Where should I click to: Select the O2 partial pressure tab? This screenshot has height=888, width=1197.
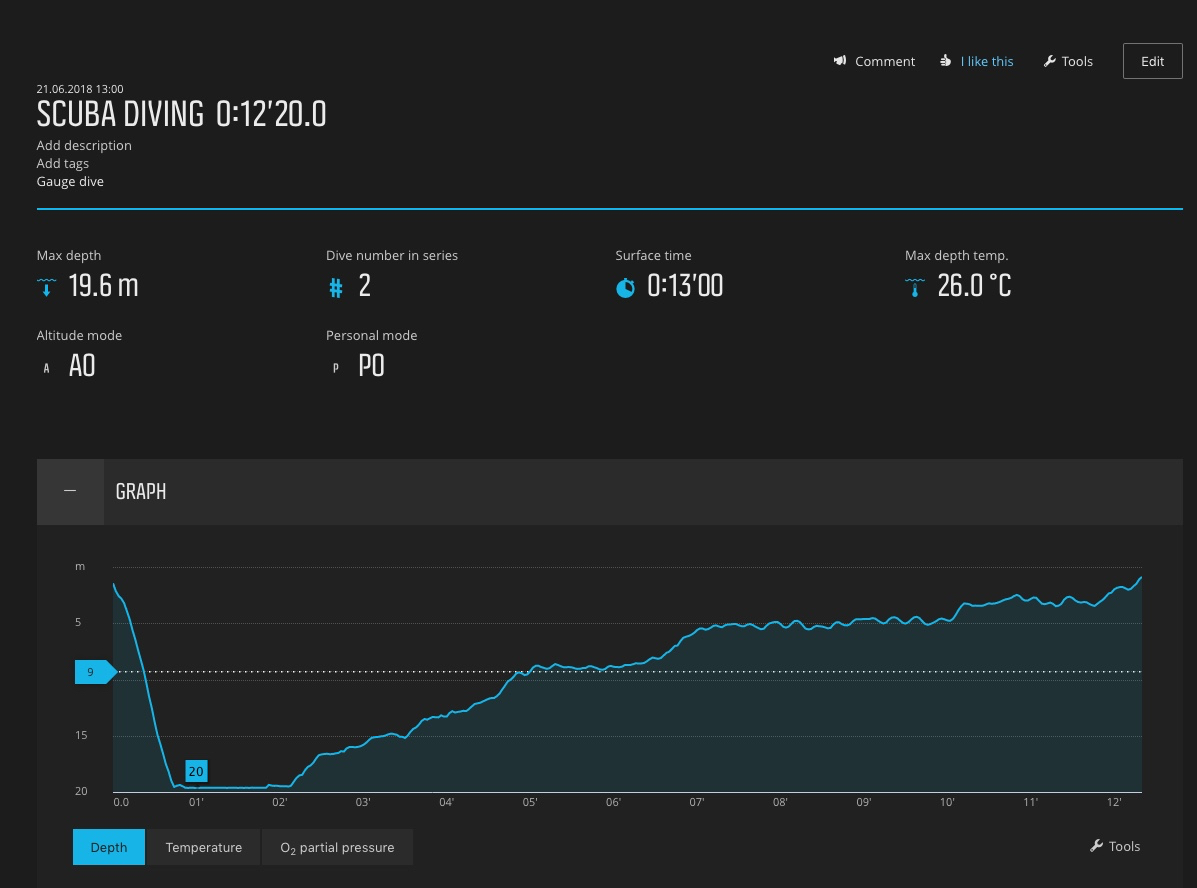337,847
